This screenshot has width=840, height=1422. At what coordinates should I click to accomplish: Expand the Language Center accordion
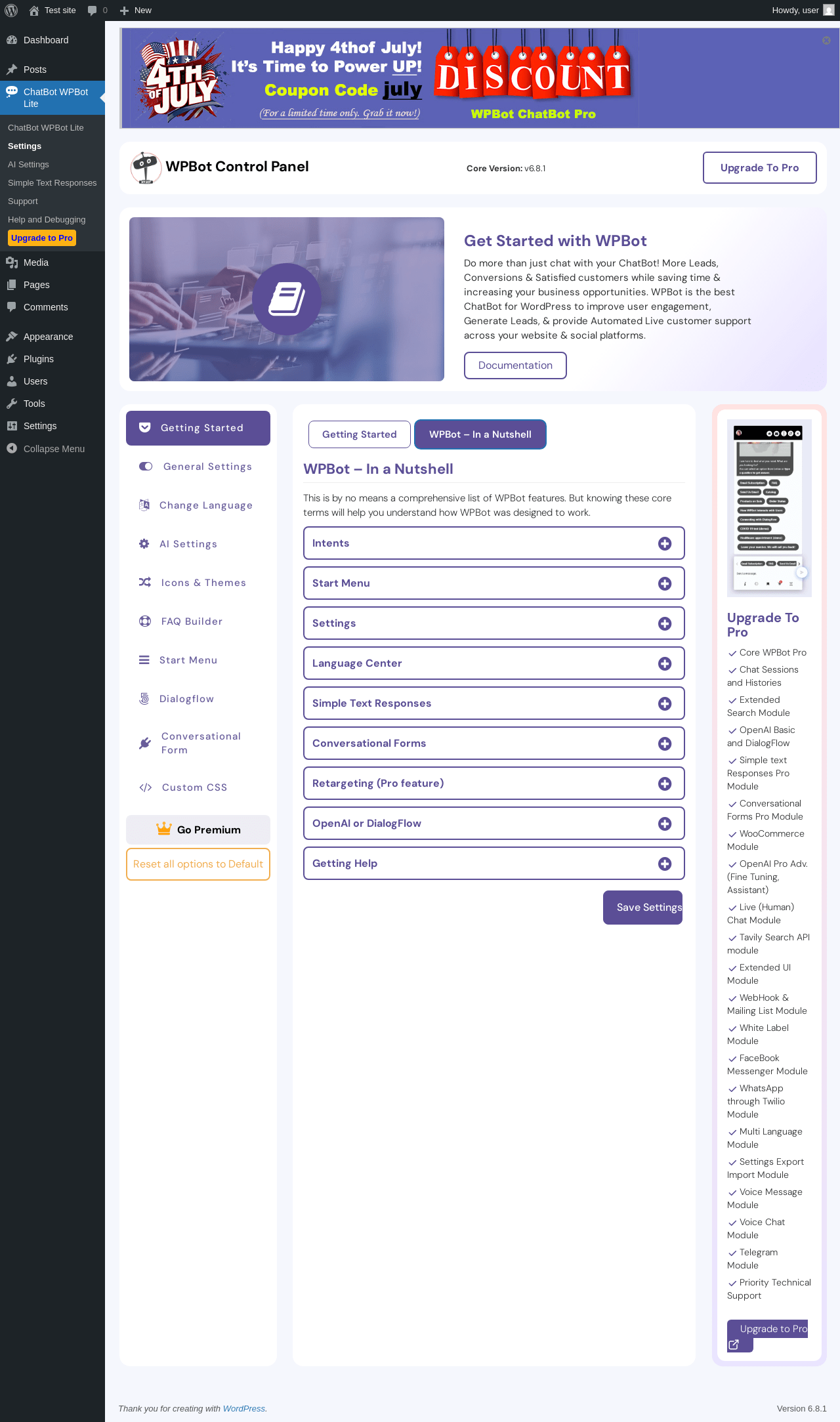click(494, 663)
